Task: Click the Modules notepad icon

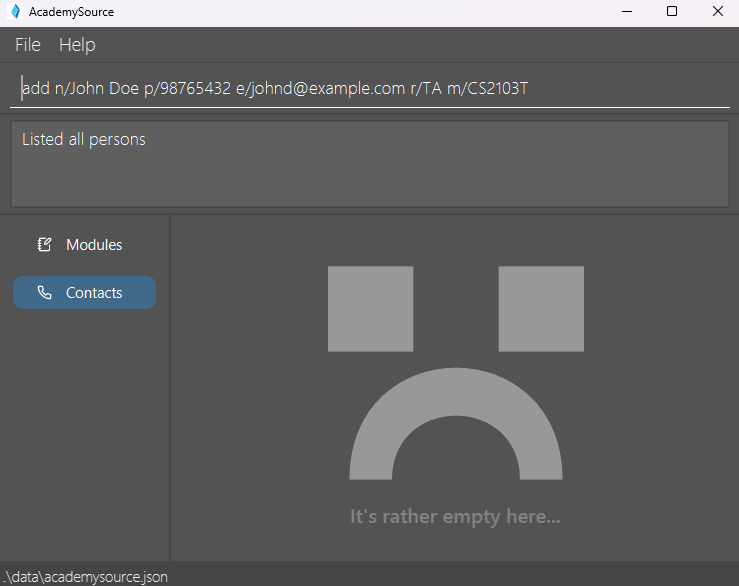Action: click(44, 245)
